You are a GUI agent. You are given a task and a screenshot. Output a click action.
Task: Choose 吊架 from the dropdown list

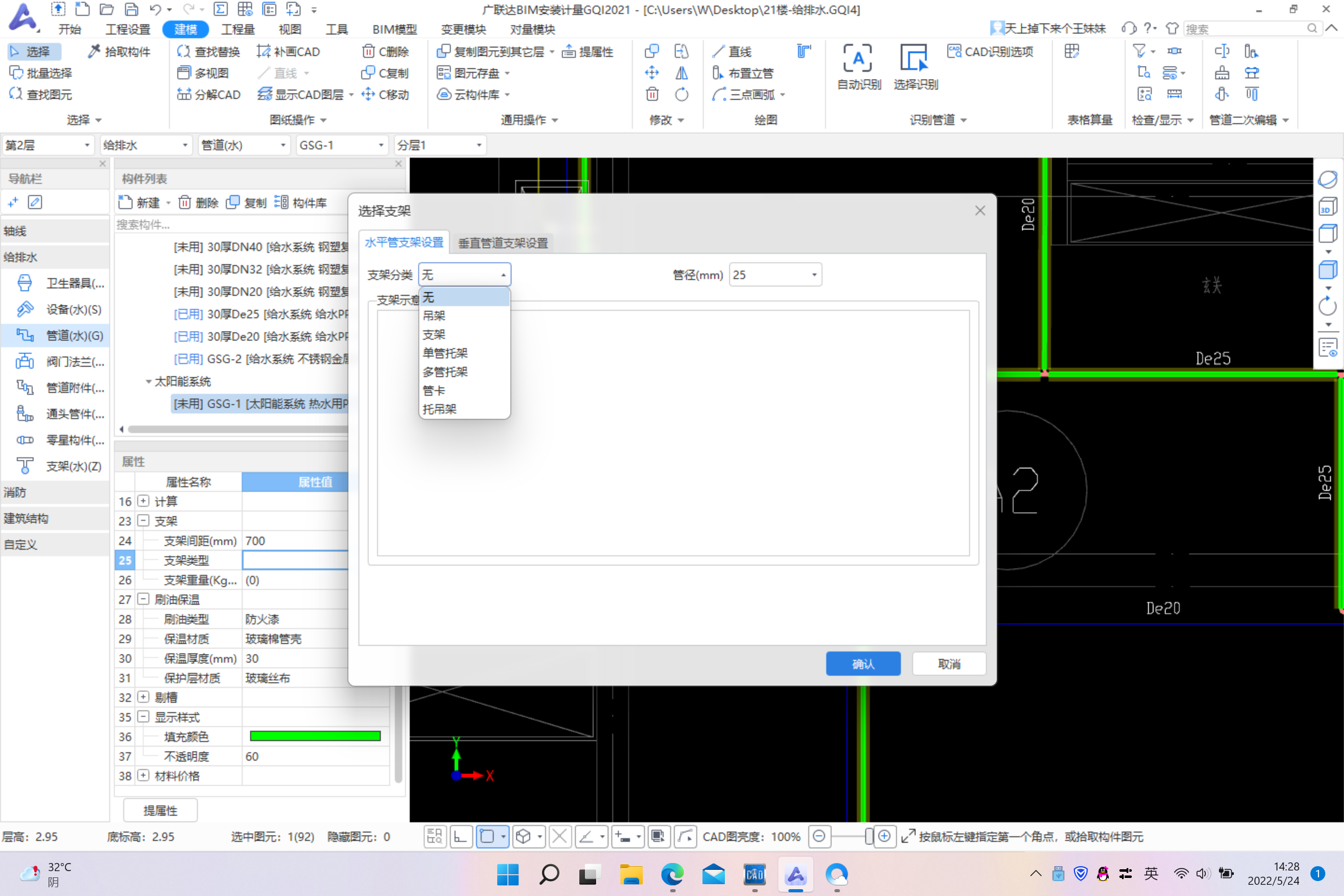click(x=465, y=316)
